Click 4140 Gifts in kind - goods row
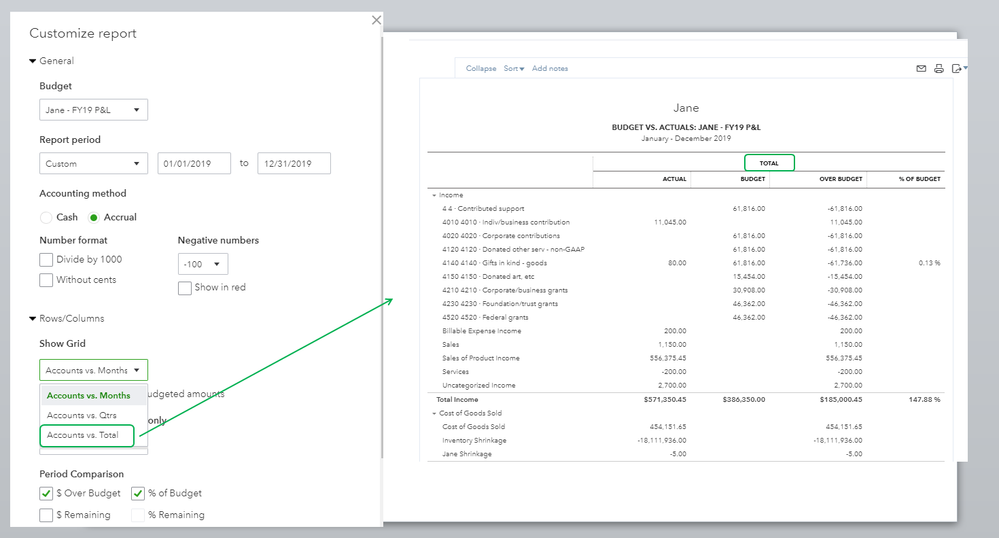The image size is (999, 538). (686, 263)
